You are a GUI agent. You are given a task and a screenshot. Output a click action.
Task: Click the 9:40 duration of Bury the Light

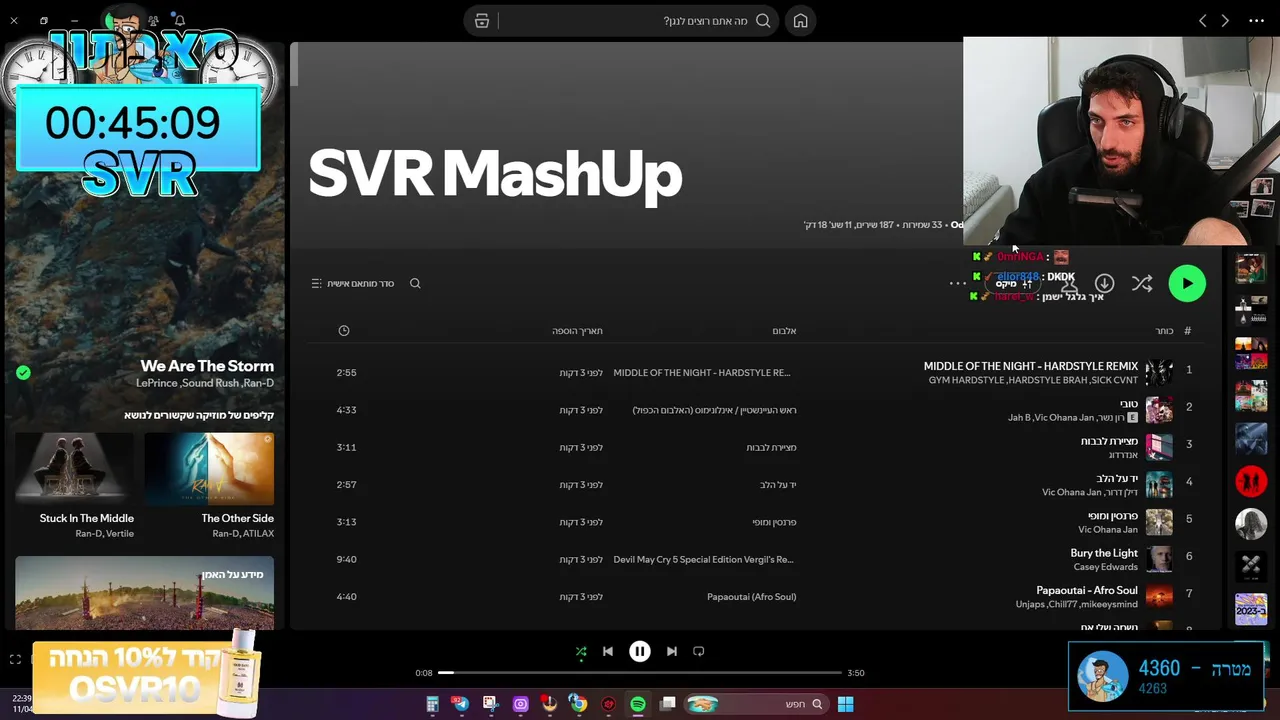346,560
